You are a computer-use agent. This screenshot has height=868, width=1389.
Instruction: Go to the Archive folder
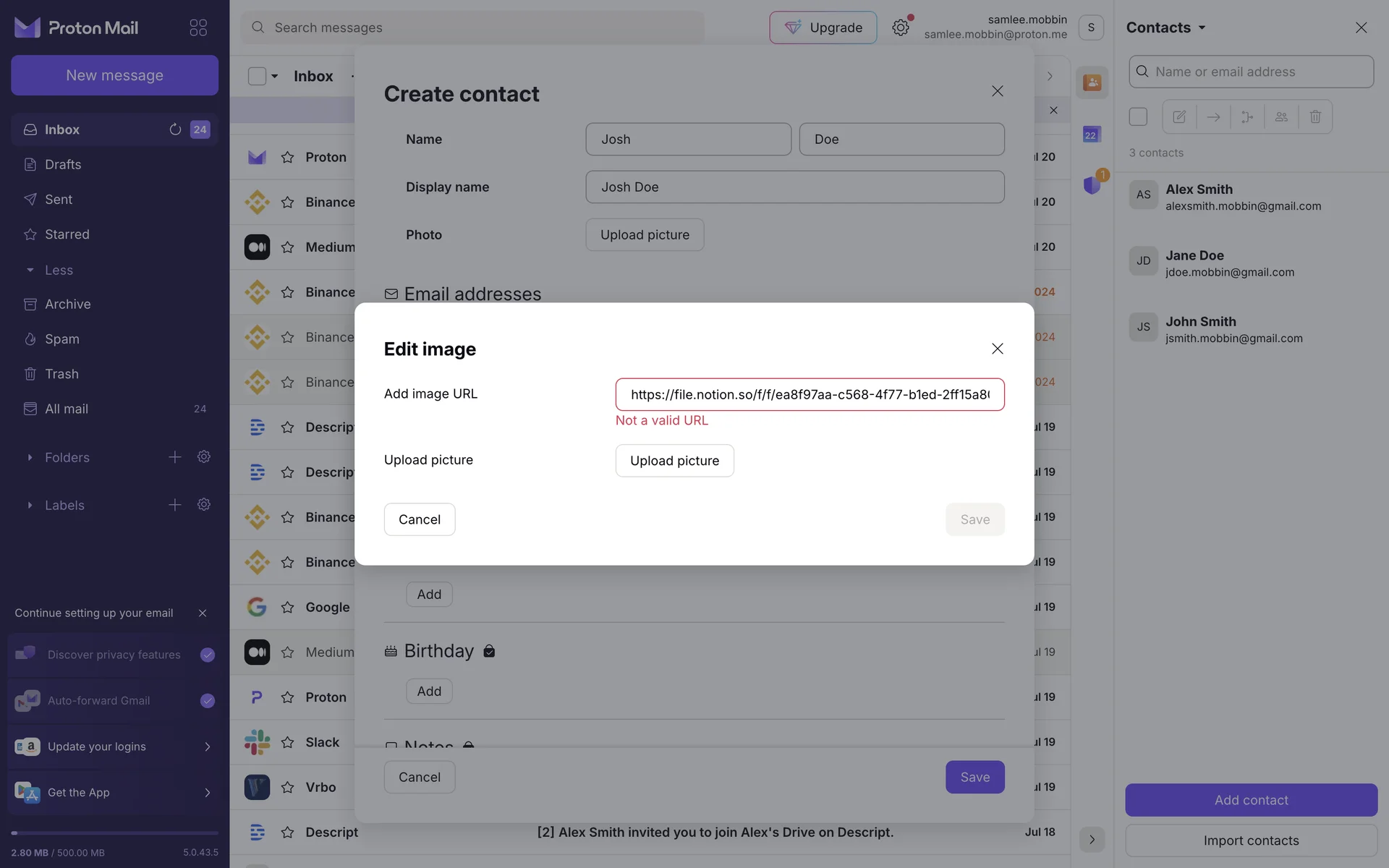tap(67, 304)
